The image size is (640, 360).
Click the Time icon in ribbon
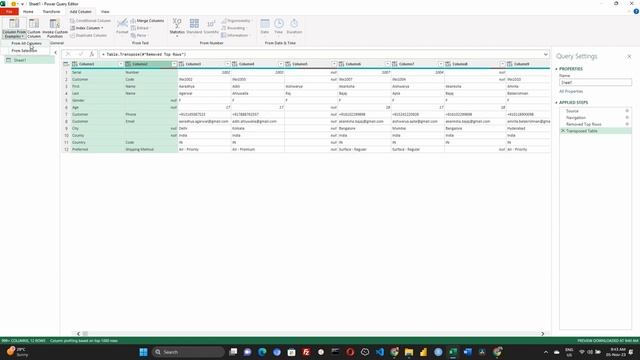coord(279,23)
